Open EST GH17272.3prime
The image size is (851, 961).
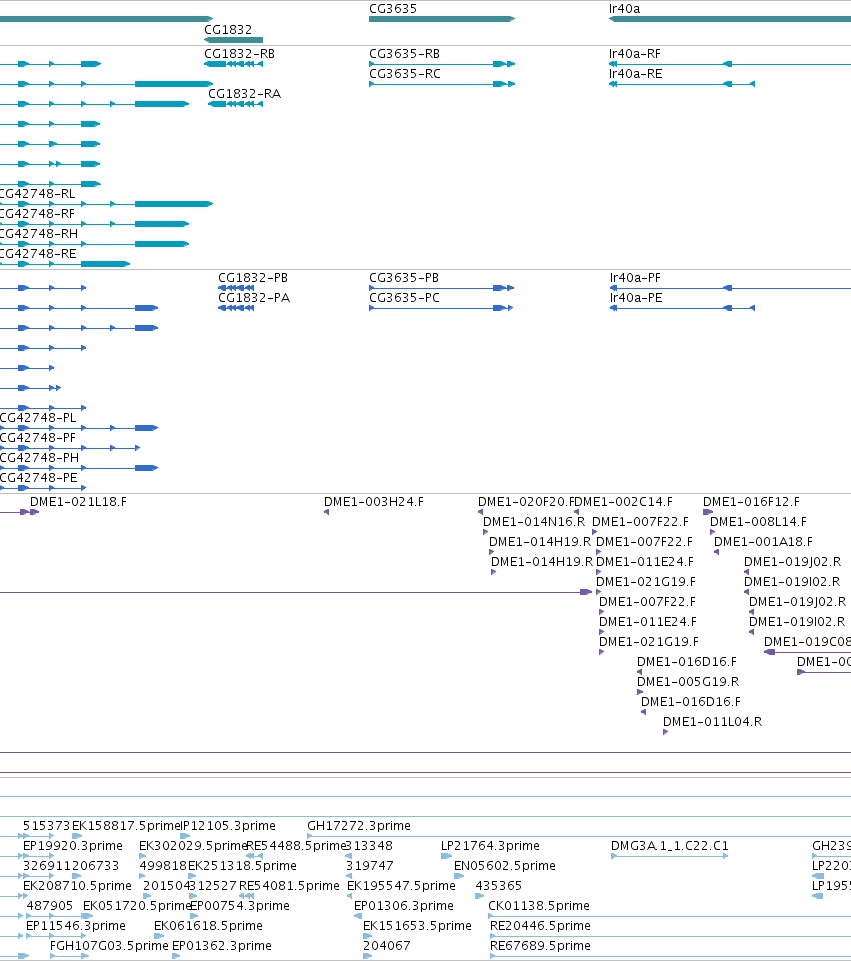[x=359, y=826]
